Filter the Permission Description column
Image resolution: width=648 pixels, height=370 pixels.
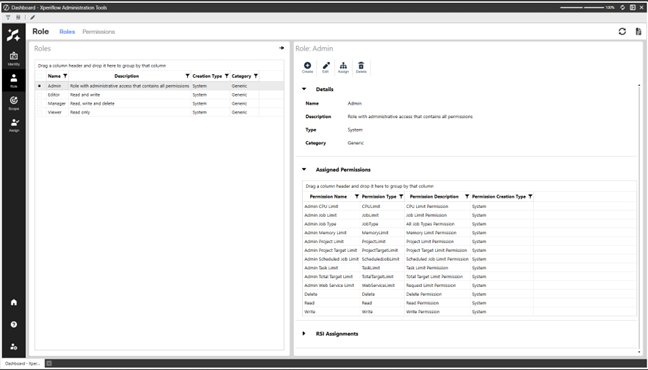[467, 196]
